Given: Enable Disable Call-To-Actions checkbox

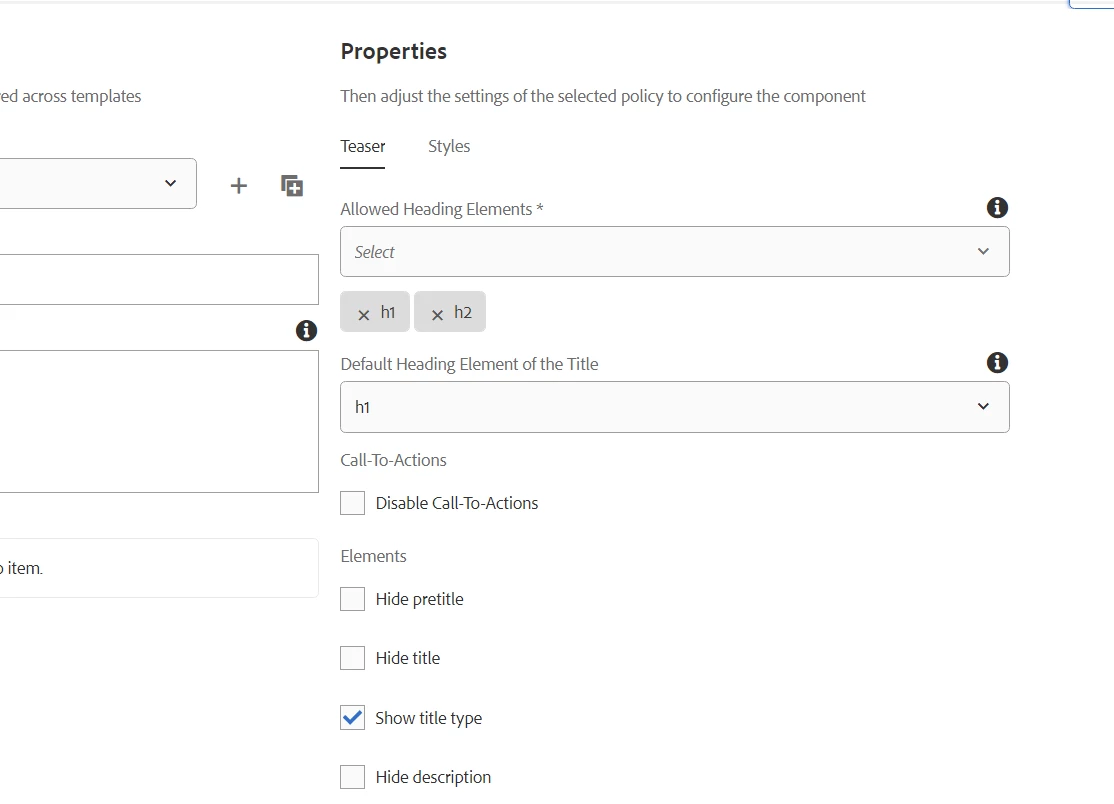Looking at the screenshot, I should [353, 503].
